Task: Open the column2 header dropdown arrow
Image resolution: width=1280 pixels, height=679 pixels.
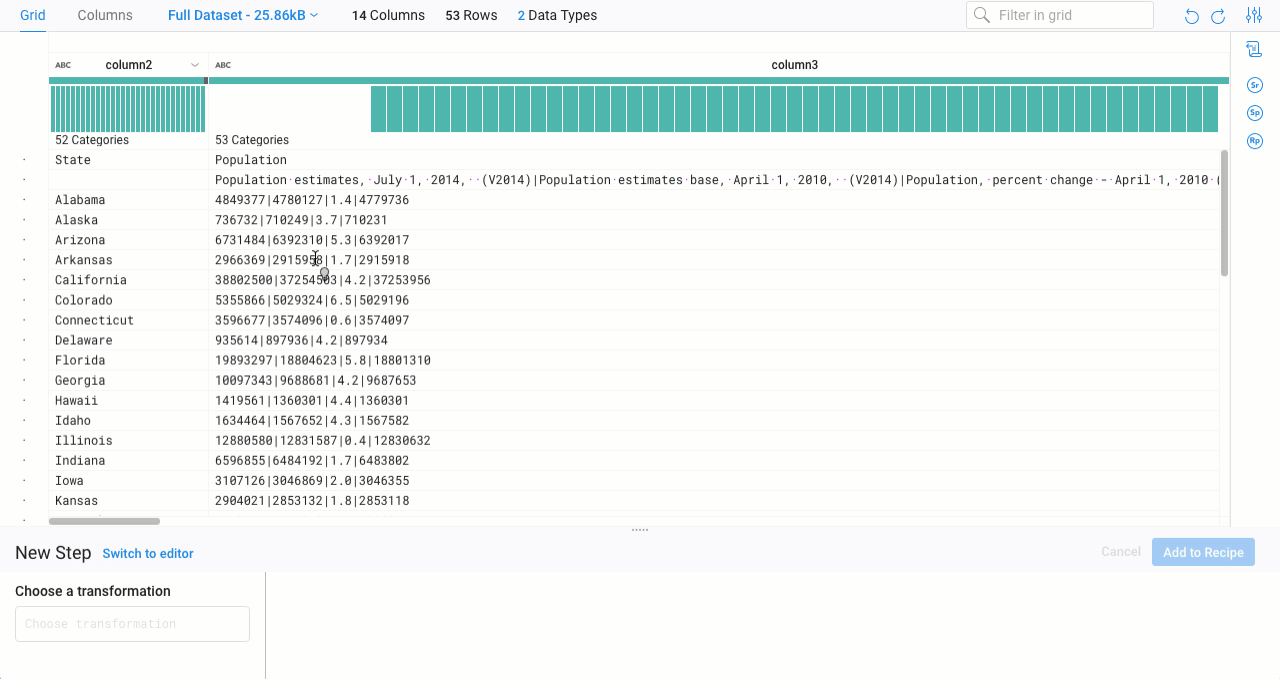Action: point(195,65)
